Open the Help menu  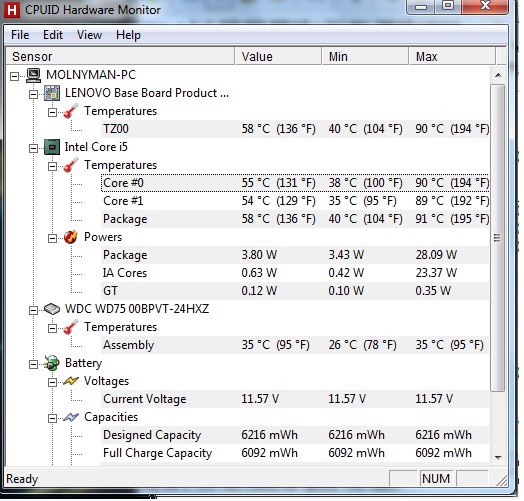coord(128,35)
